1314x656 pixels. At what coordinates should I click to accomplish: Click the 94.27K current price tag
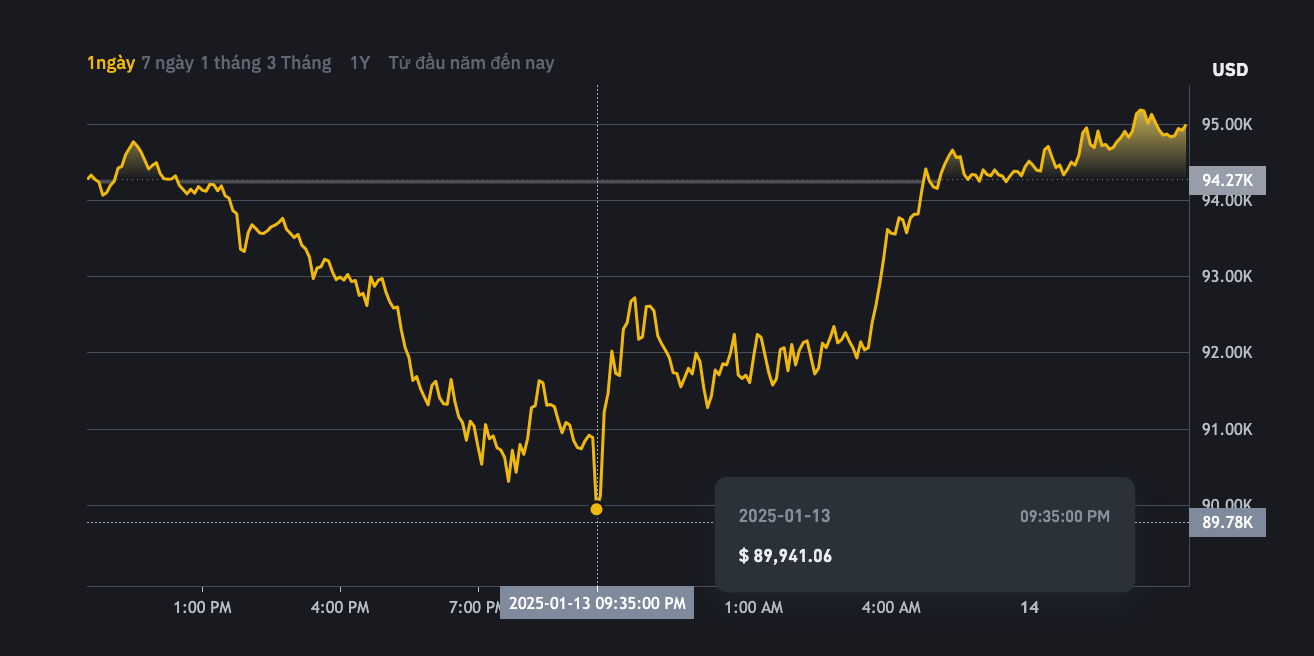(x=1227, y=180)
